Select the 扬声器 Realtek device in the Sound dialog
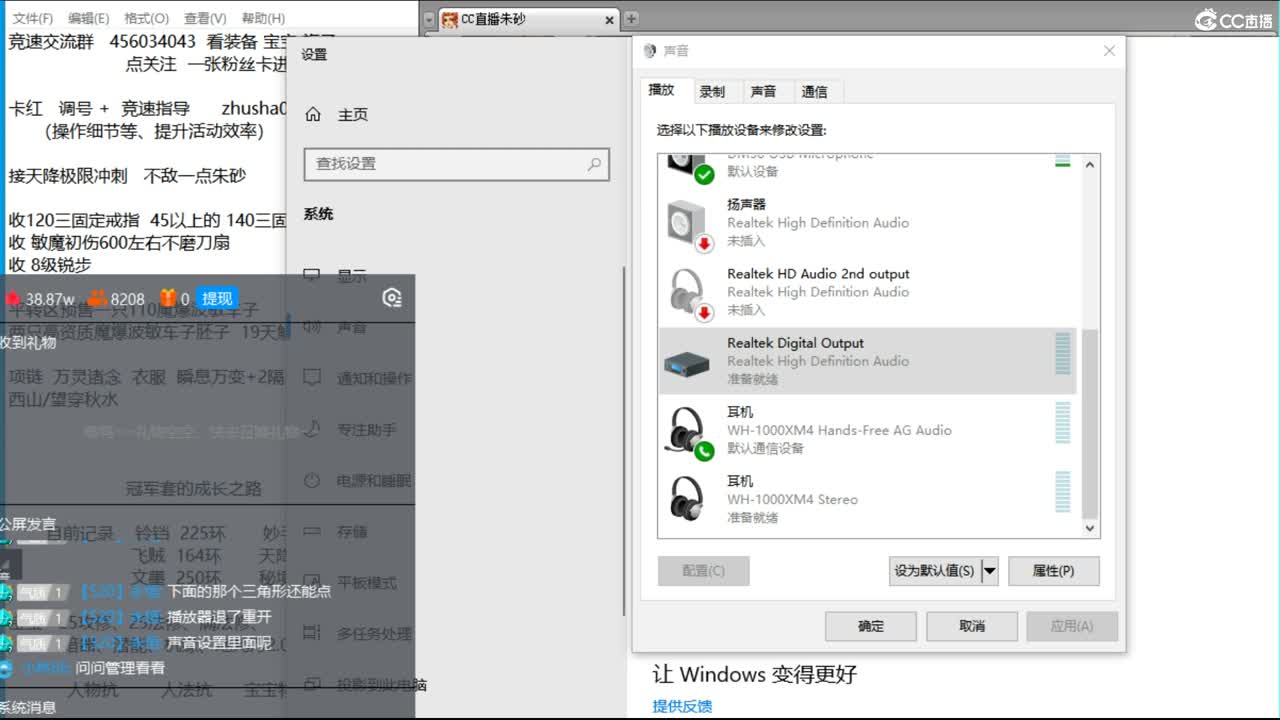This screenshot has height=720, width=1280. (868, 223)
